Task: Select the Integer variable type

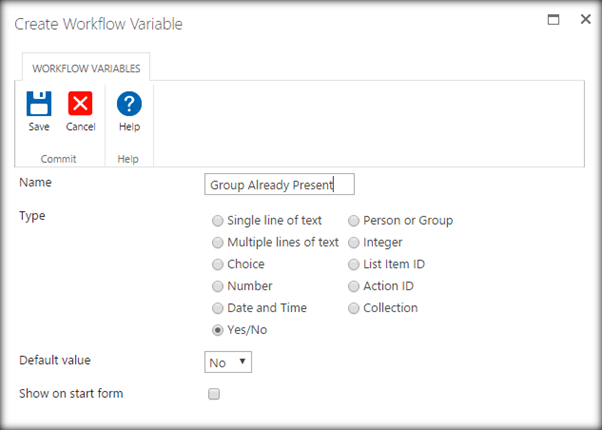Action: point(354,243)
